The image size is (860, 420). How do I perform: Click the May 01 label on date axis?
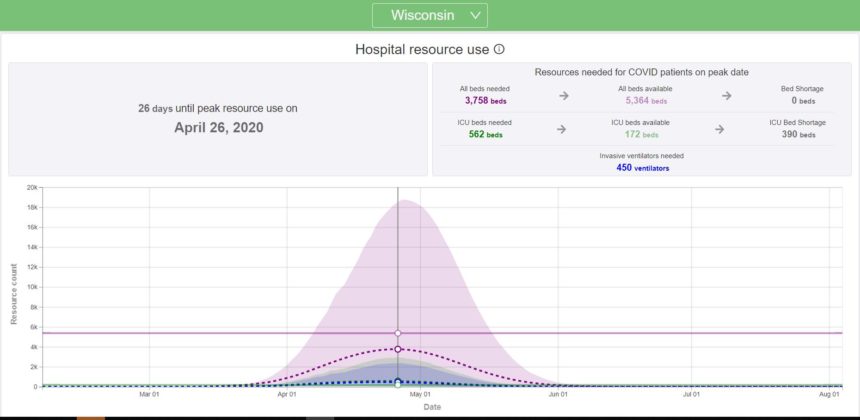[422, 396]
